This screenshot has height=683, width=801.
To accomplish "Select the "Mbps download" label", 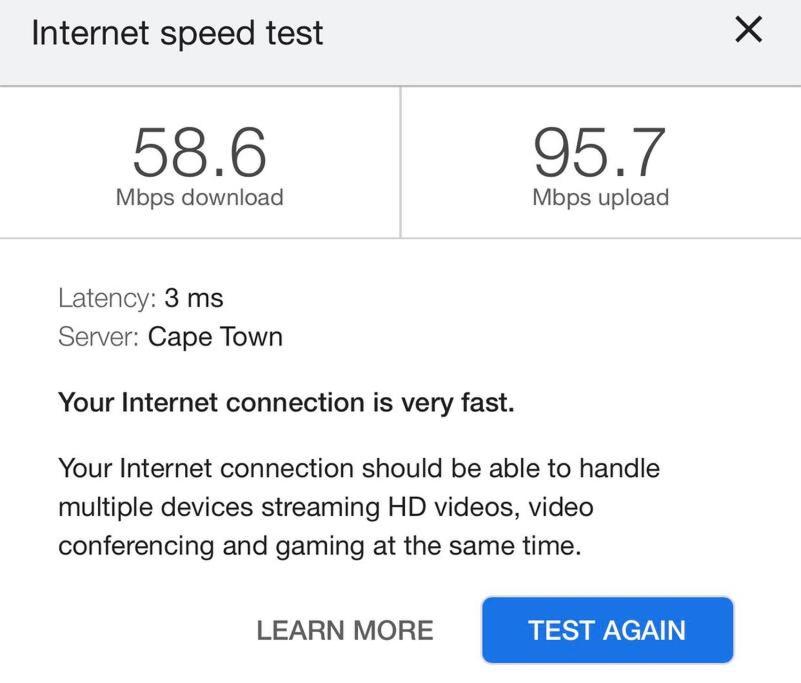I will 200,197.
